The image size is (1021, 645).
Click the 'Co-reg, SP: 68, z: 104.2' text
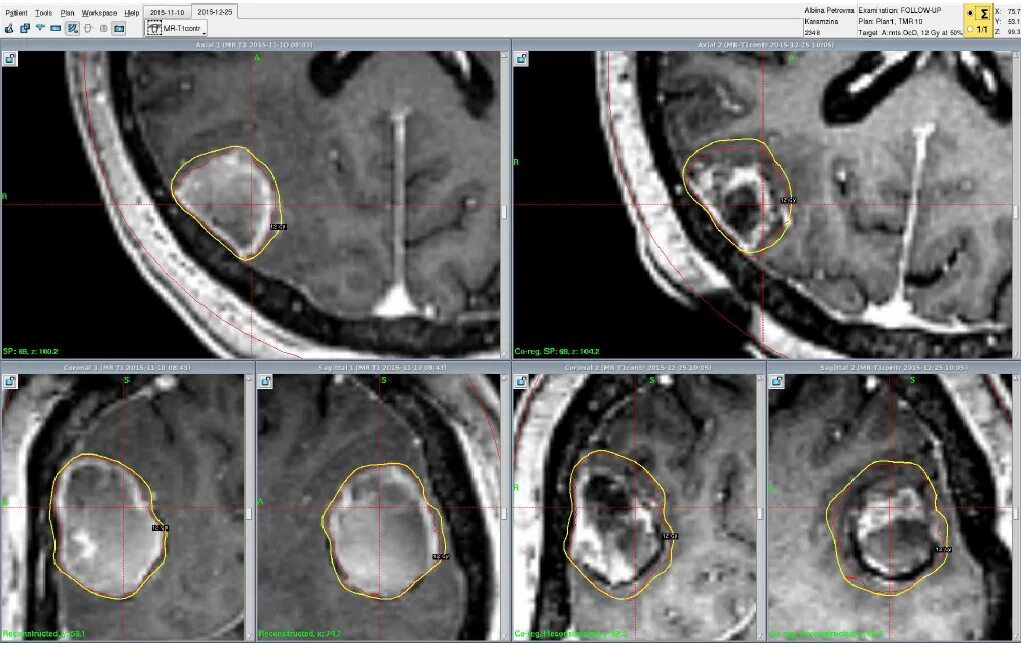point(557,351)
